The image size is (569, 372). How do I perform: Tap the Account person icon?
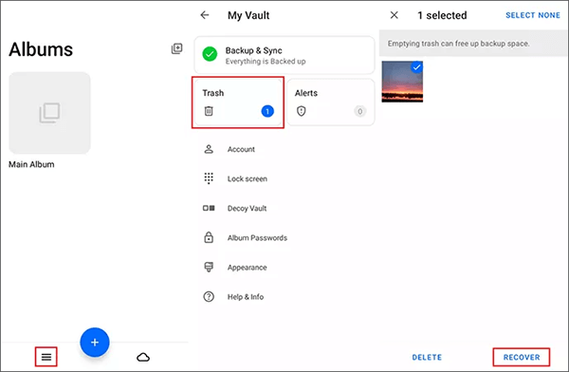tap(209, 149)
